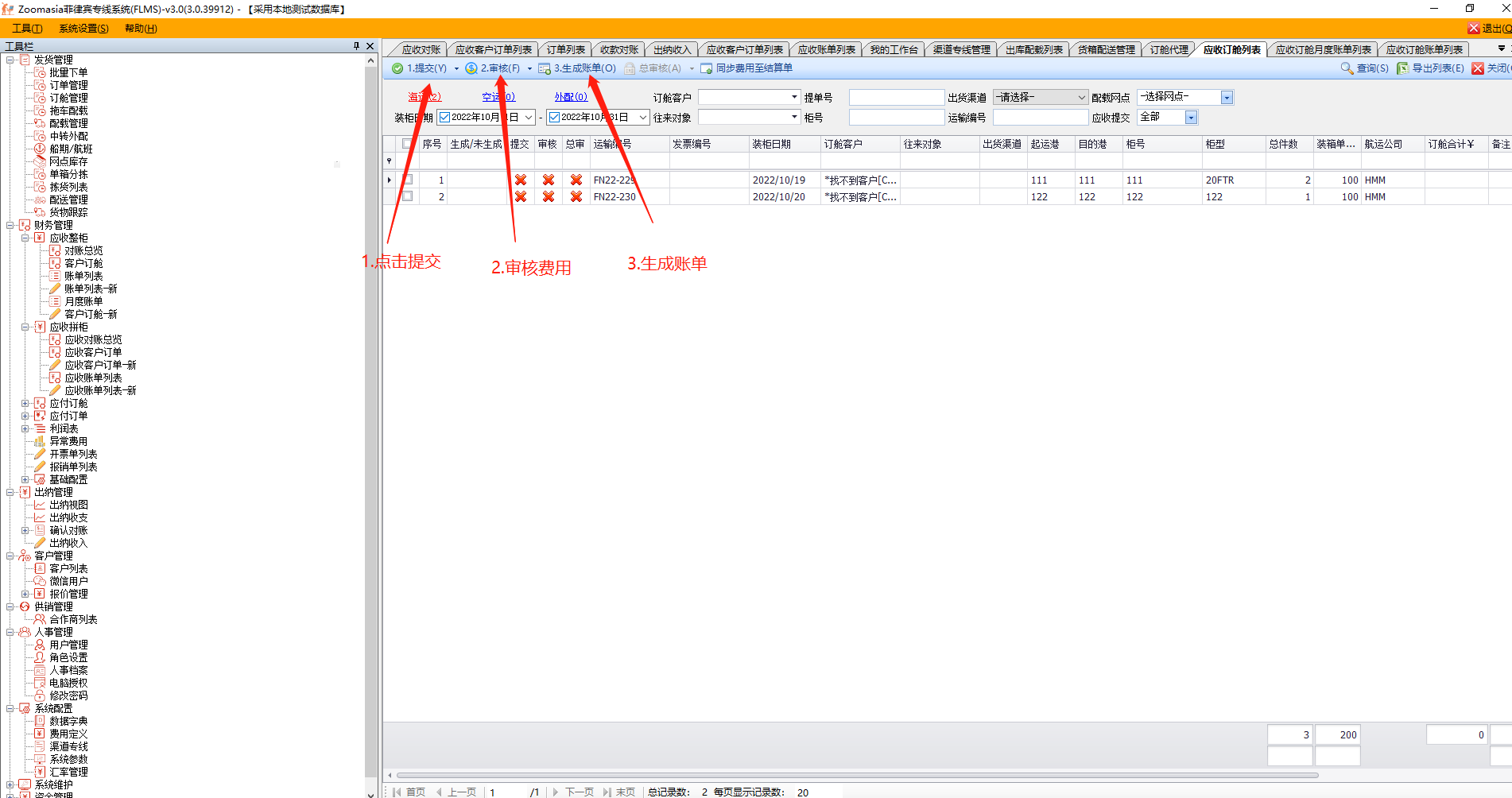This screenshot has width=1512, height=798.
Task: Open the 系统设置(S) menu
Action: pos(83,28)
